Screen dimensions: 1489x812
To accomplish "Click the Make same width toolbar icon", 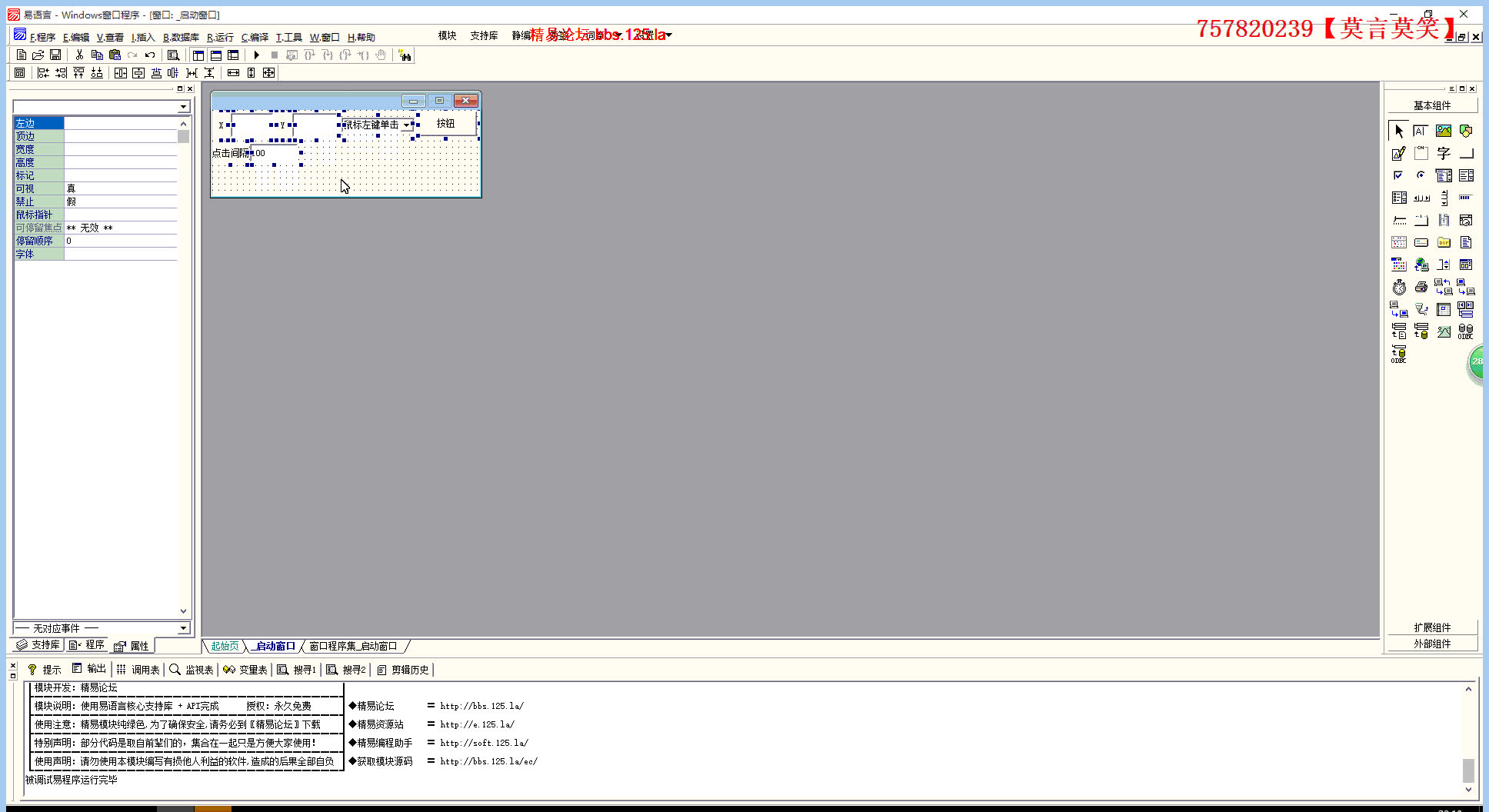I will click(233, 72).
